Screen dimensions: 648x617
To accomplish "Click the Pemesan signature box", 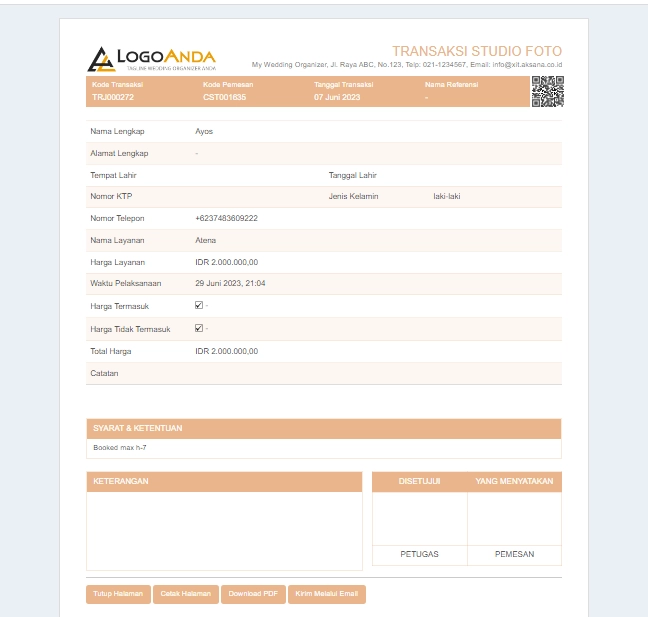I will [x=514, y=519].
